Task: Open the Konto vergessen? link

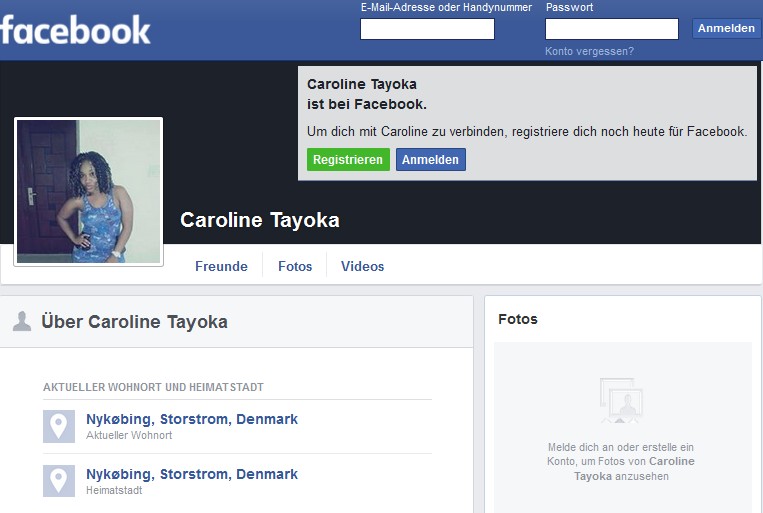Action: [x=589, y=51]
